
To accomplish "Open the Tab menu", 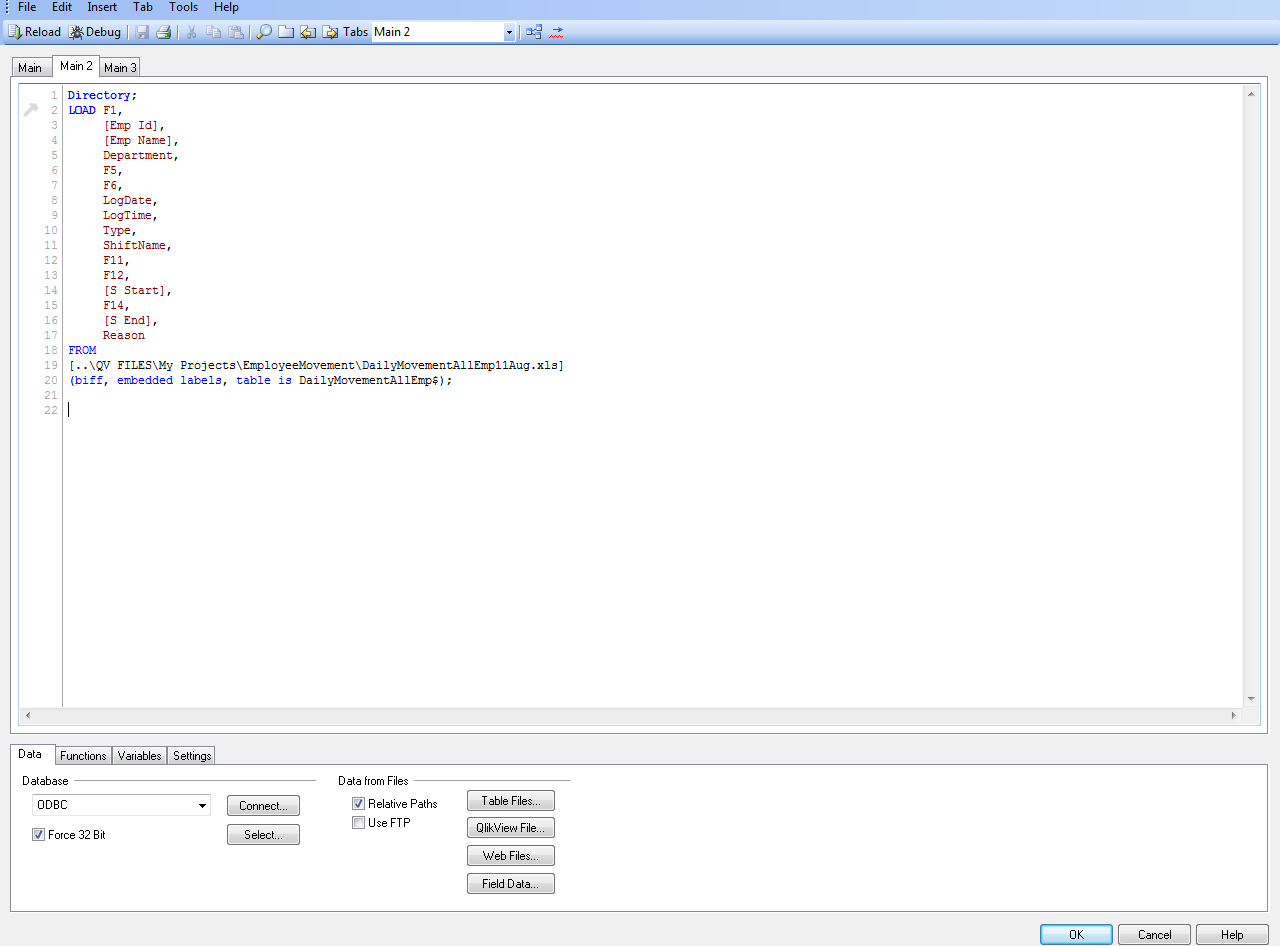I will click(x=143, y=7).
